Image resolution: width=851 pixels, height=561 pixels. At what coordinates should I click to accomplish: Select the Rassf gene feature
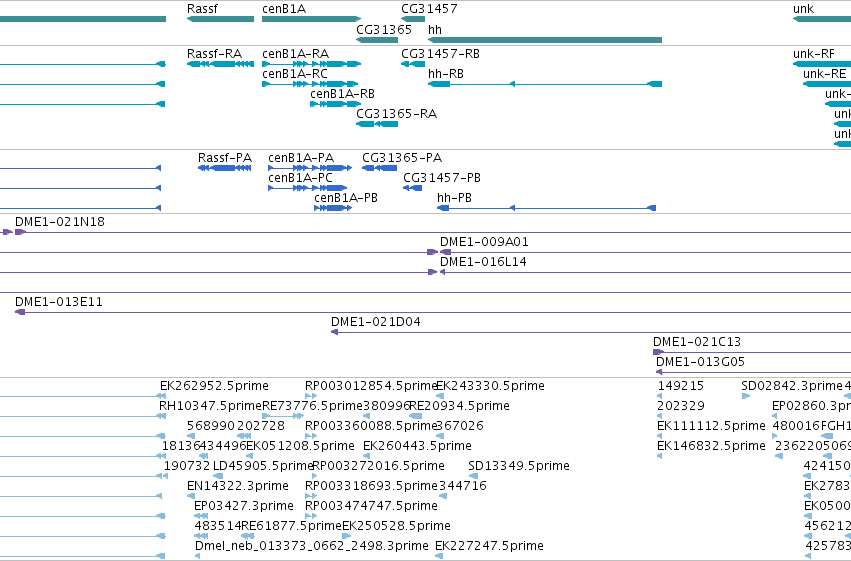[x=220, y=19]
